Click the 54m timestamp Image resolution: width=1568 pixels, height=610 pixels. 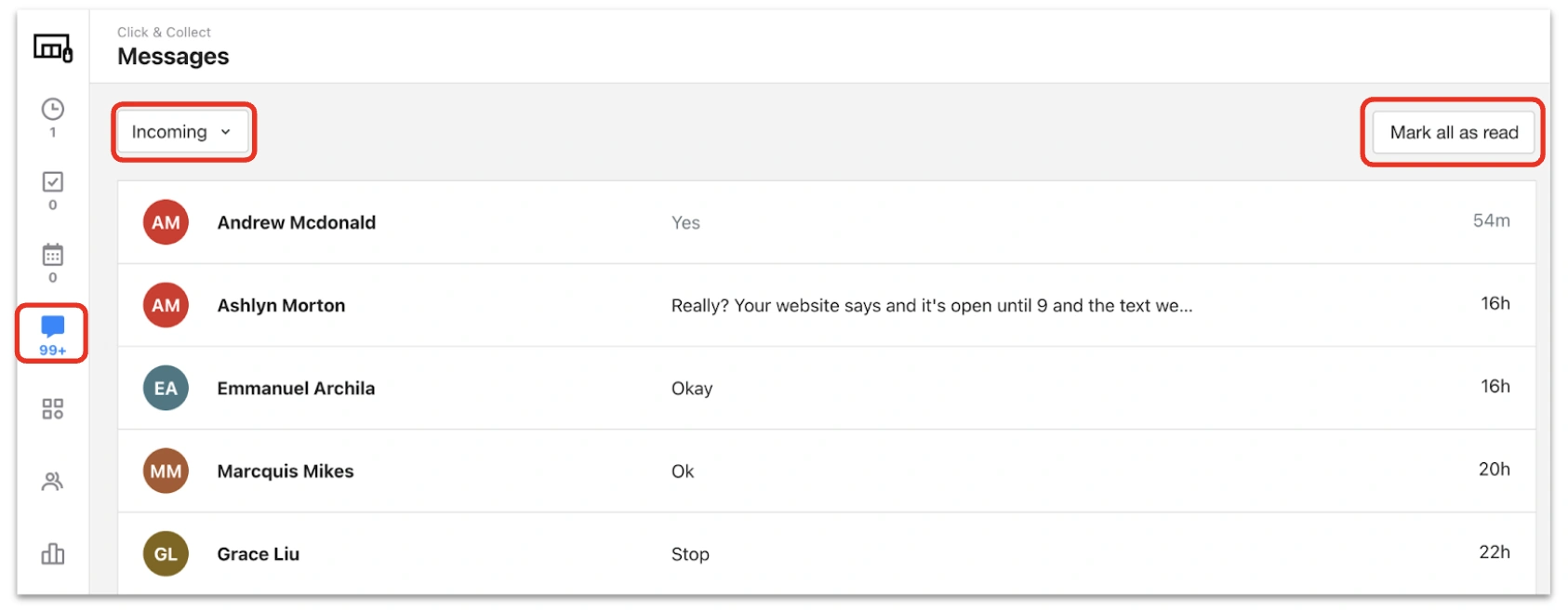pos(1491,220)
